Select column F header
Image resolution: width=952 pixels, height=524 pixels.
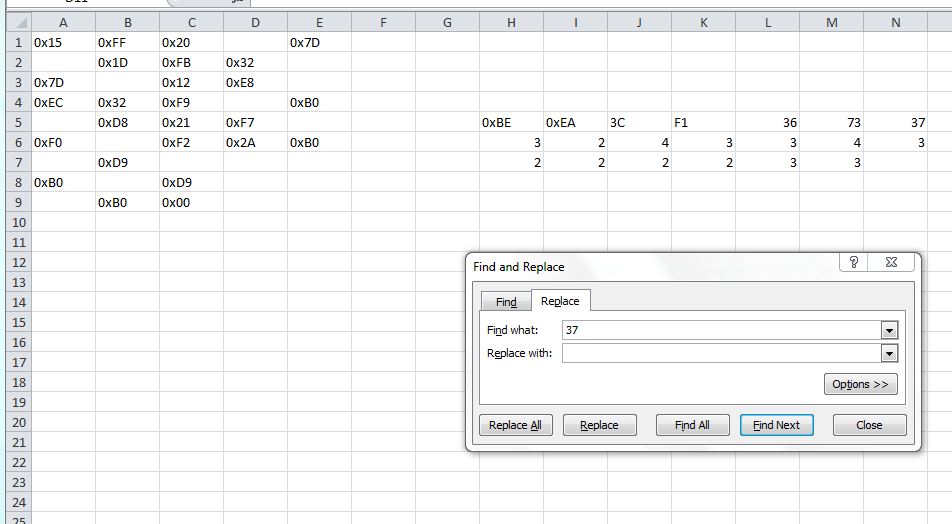(x=383, y=22)
